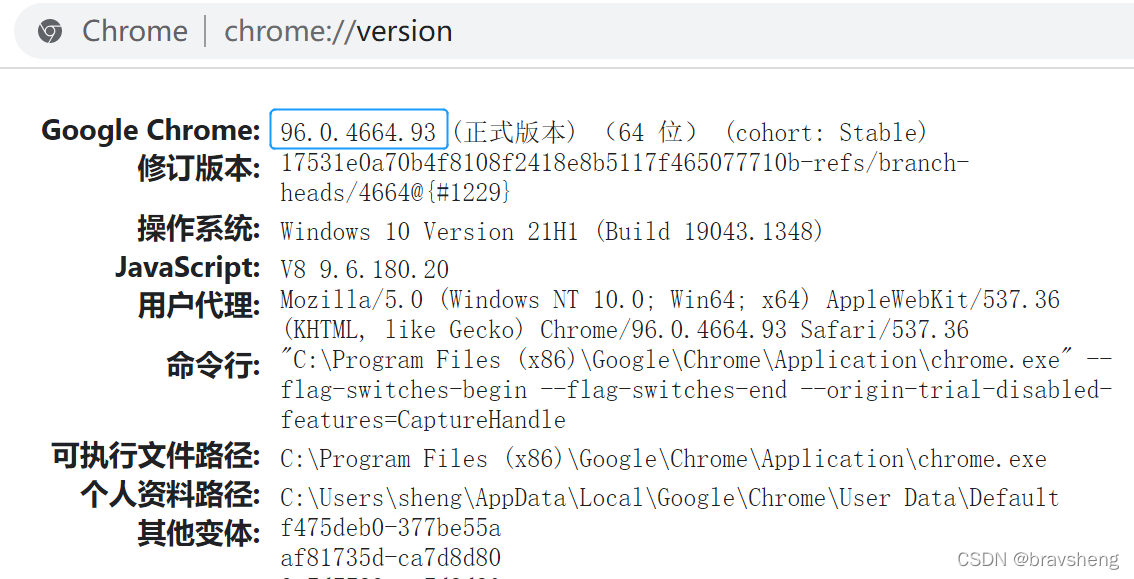1134x579 pixels.
Task: Click the variation "f475deb0-377be55a"
Action: pyautogui.click(x=391, y=528)
